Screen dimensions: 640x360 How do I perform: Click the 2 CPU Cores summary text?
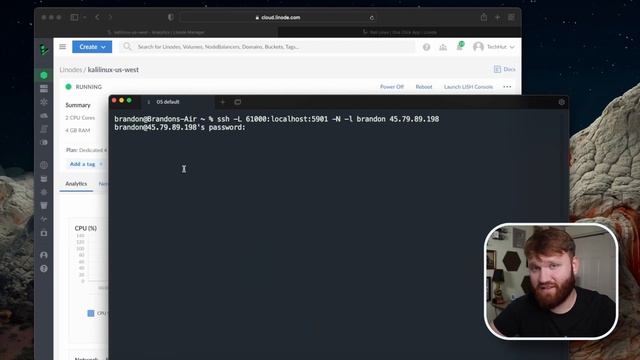pyautogui.click(x=80, y=118)
